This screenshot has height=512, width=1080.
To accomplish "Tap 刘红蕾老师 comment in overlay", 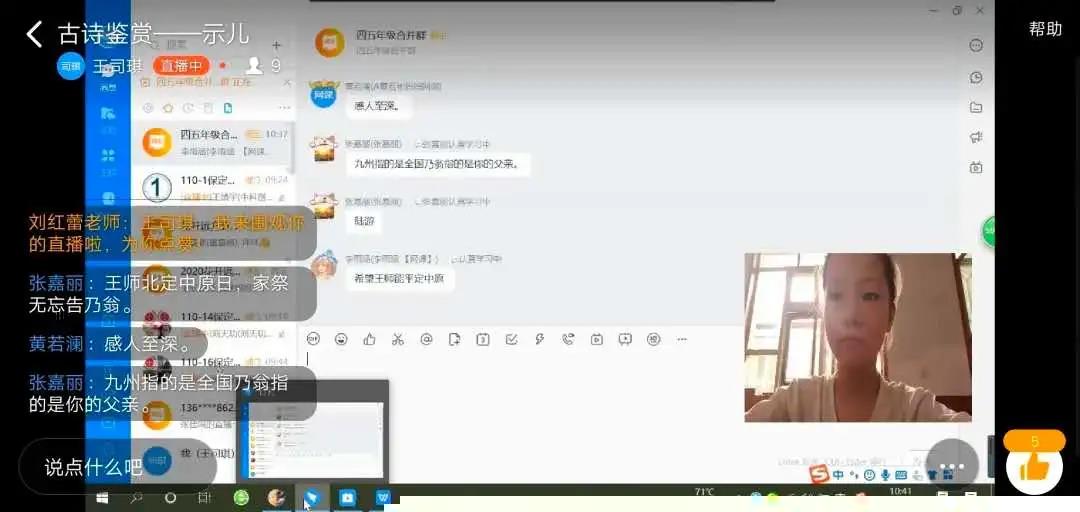I will coord(165,233).
